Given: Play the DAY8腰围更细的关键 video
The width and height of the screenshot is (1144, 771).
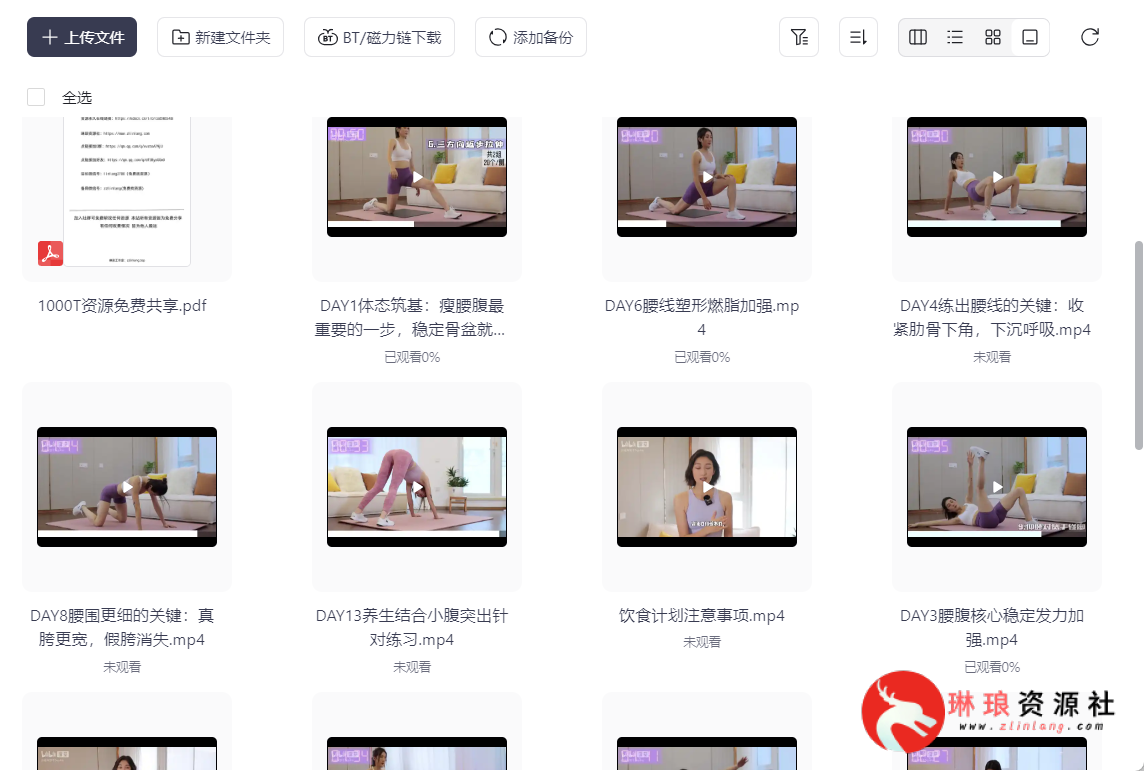Looking at the screenshot, I should 127,487.
